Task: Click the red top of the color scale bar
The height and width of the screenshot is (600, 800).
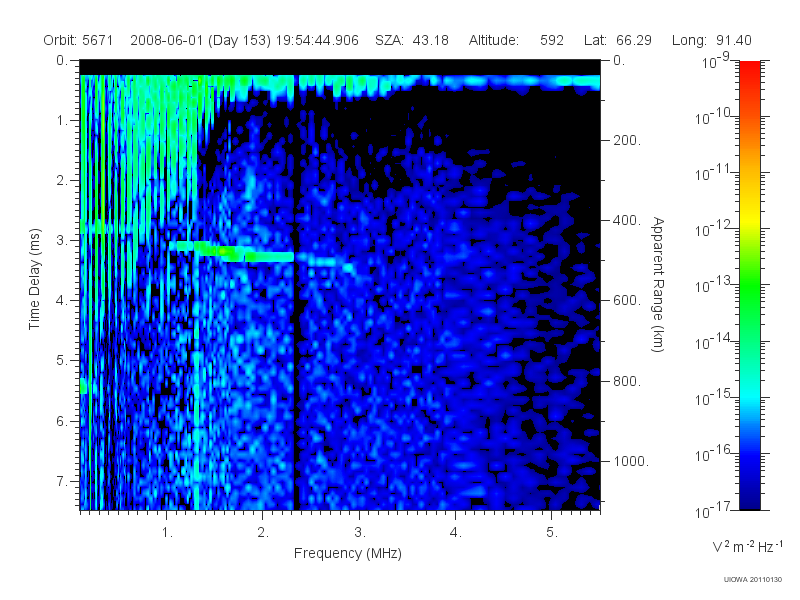Action: pyautogui.click(x=749, y=69)
